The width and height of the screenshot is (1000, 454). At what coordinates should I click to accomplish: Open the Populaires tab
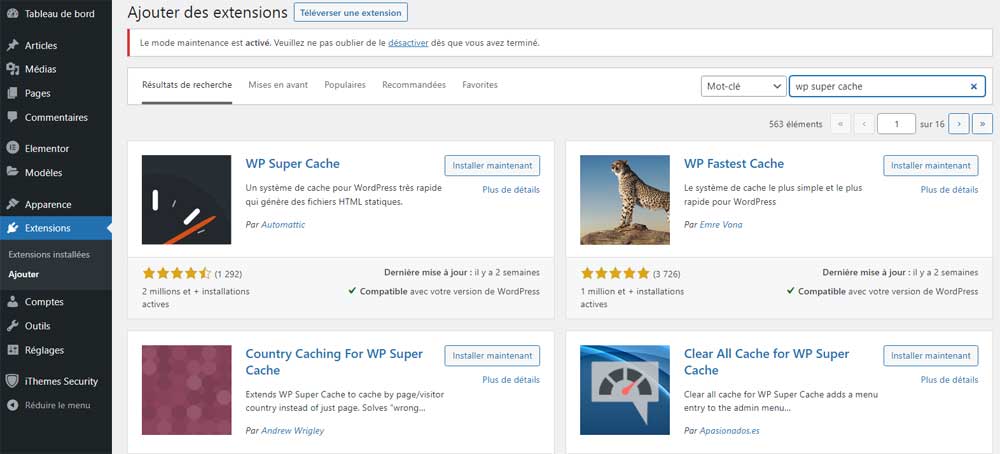click(345, 85)
